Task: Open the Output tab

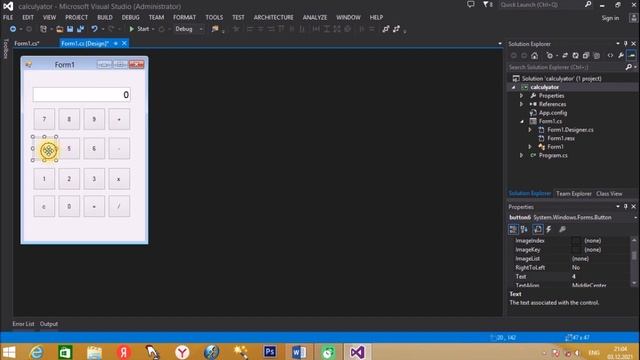Action: pos(49,324)
